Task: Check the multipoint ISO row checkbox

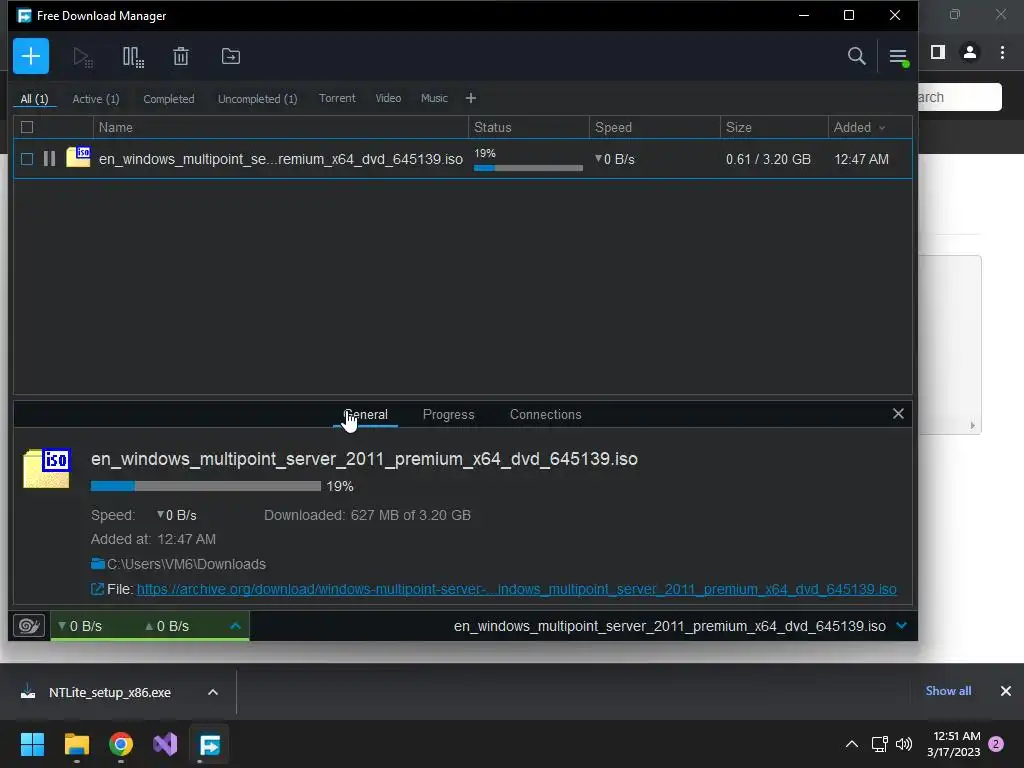Action: tap(27, 159)
